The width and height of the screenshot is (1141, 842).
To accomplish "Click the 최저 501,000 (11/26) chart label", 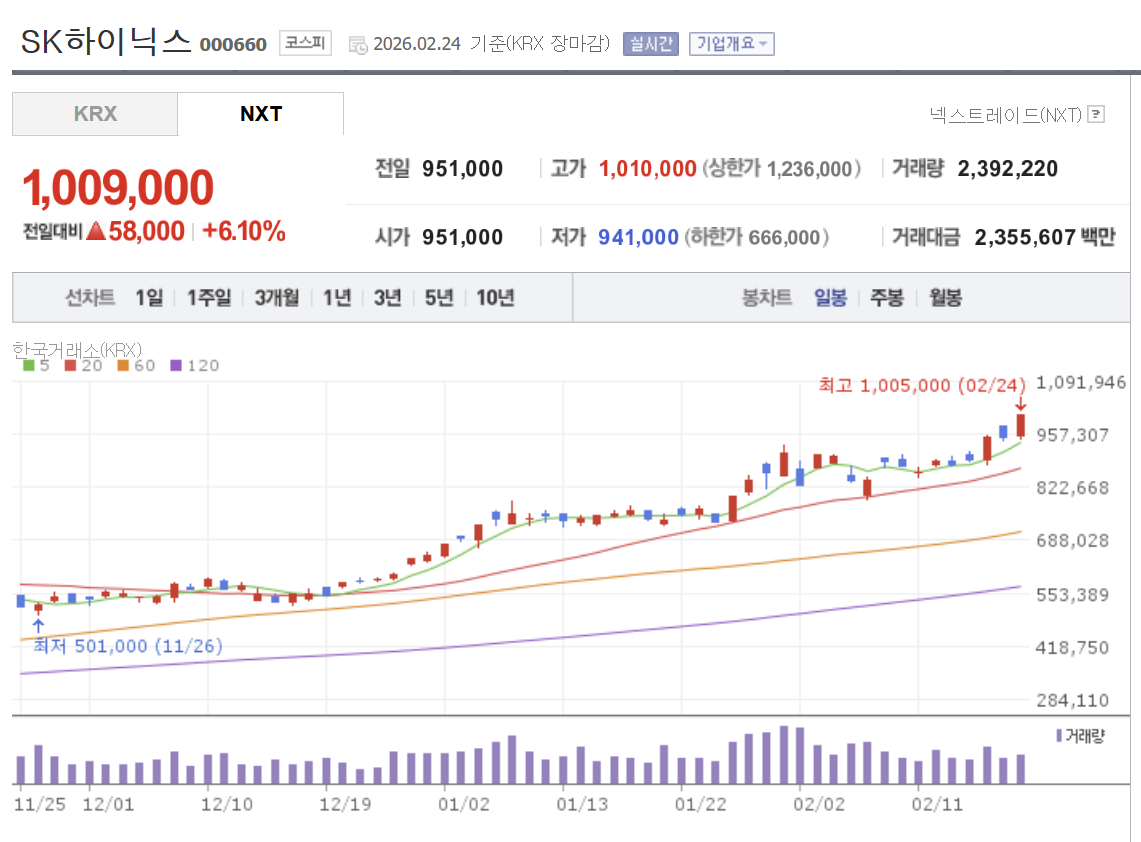I will 128,646.
